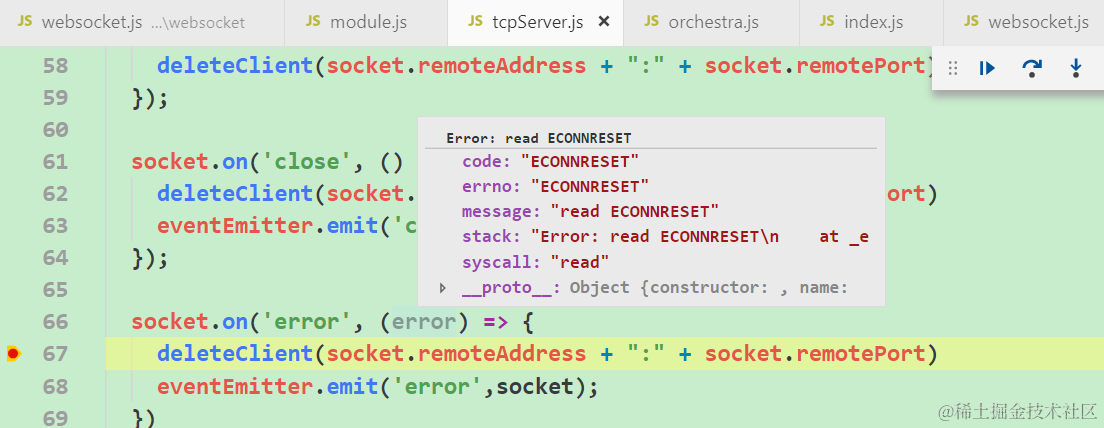
Task: Click the stack property in hover
Action: coord(665,237)
